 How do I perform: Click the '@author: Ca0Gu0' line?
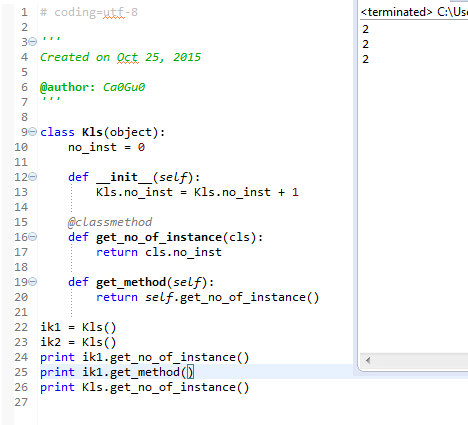pos(93,87)
